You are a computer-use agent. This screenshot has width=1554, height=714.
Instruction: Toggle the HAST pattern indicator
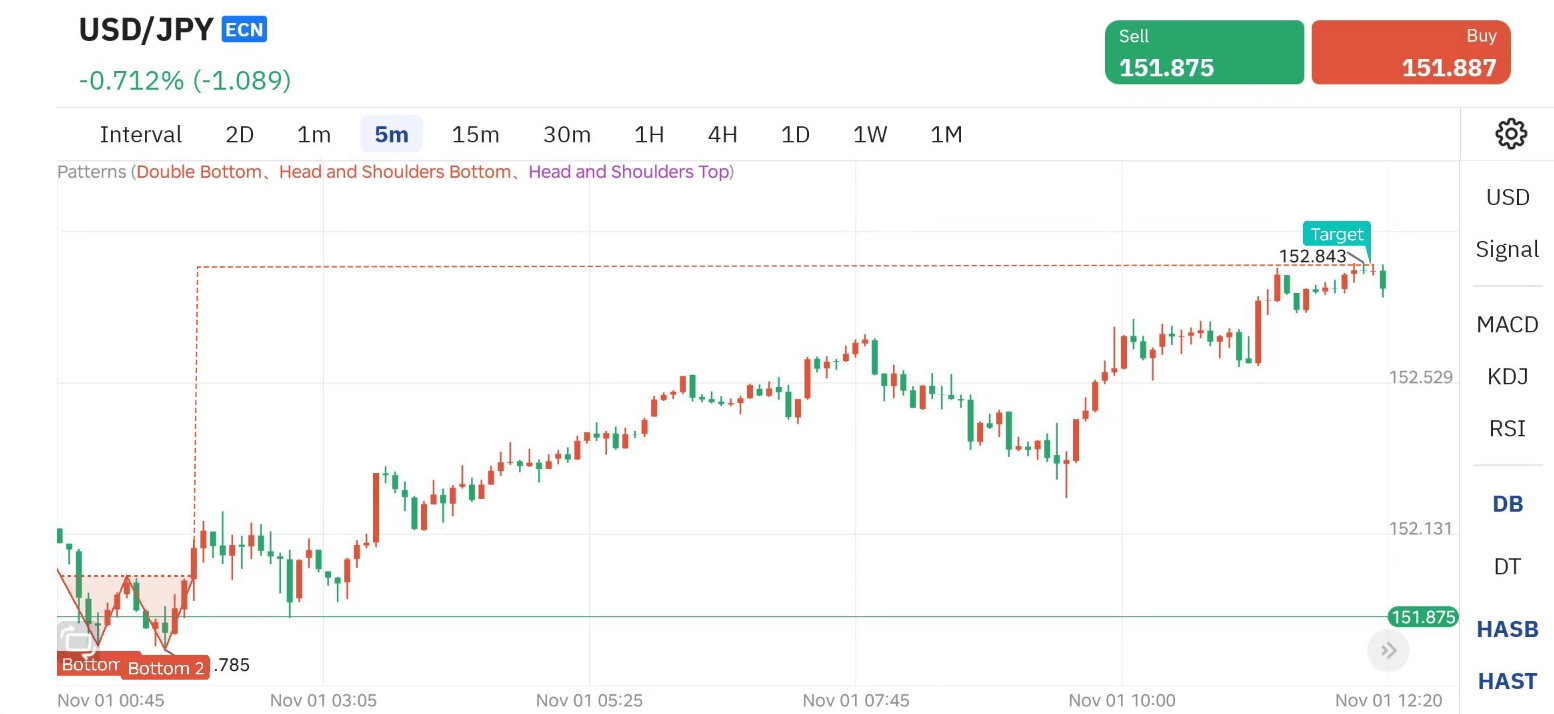(1507, 681)
